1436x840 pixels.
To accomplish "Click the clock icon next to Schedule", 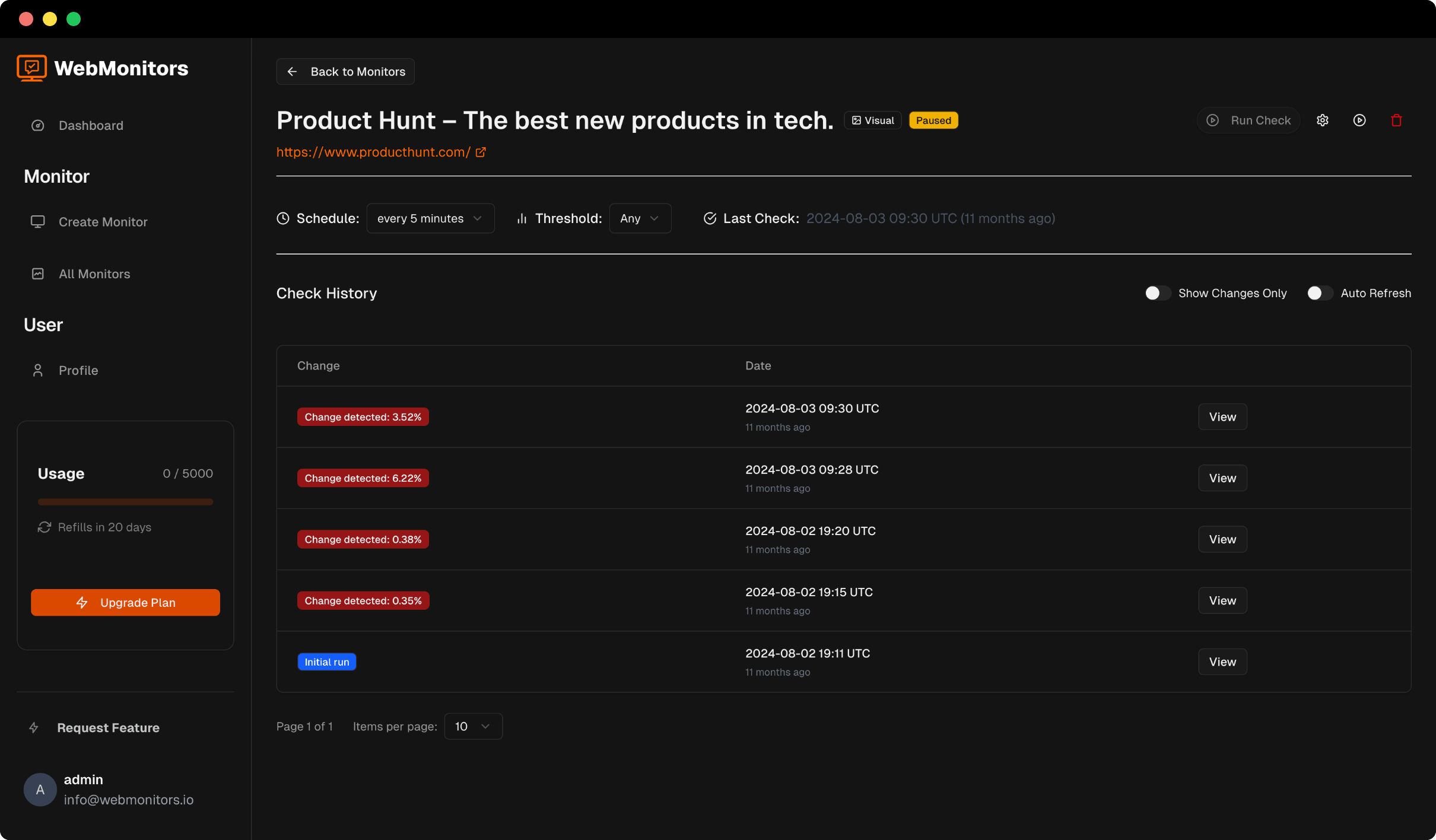I will [x=283, y=218].
